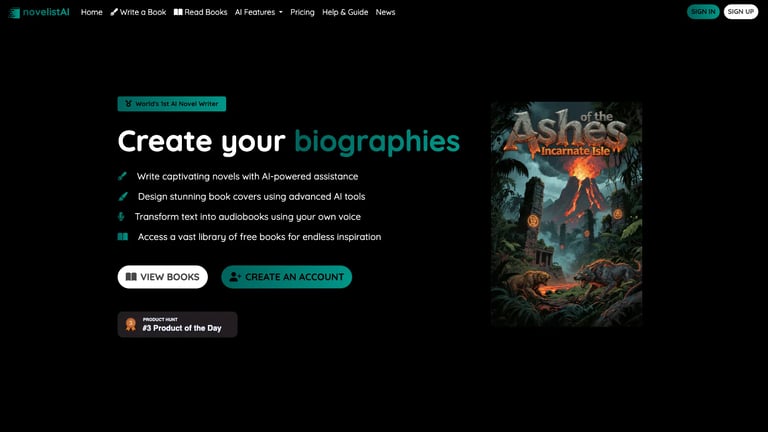The width and height of the screenshot is (768, 432).
Task: Click the pen icon beside Write captivating novels
Action: click(122, 176)
